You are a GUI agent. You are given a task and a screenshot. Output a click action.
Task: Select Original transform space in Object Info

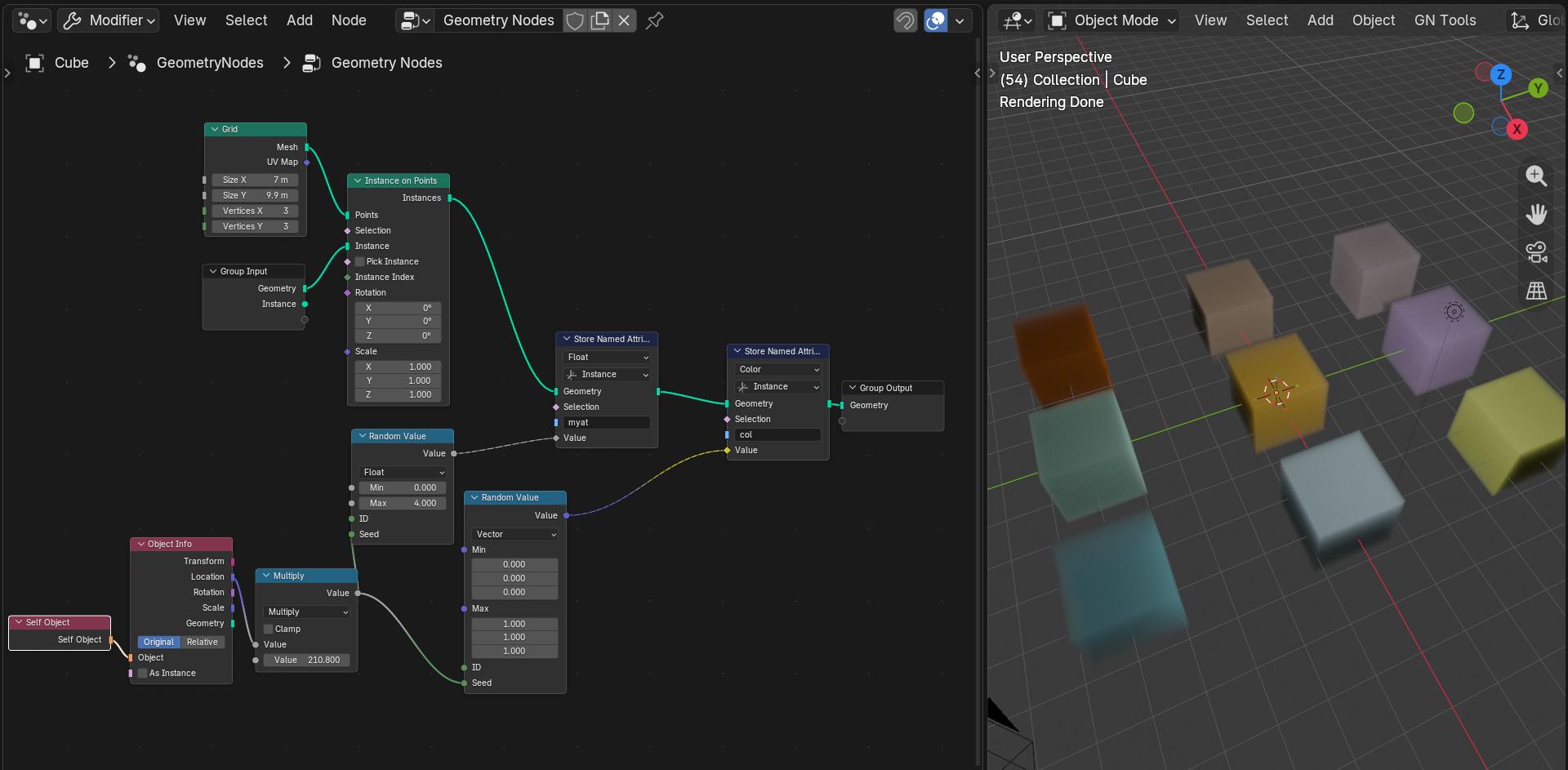pyautogui.click(x=158, y=642)
